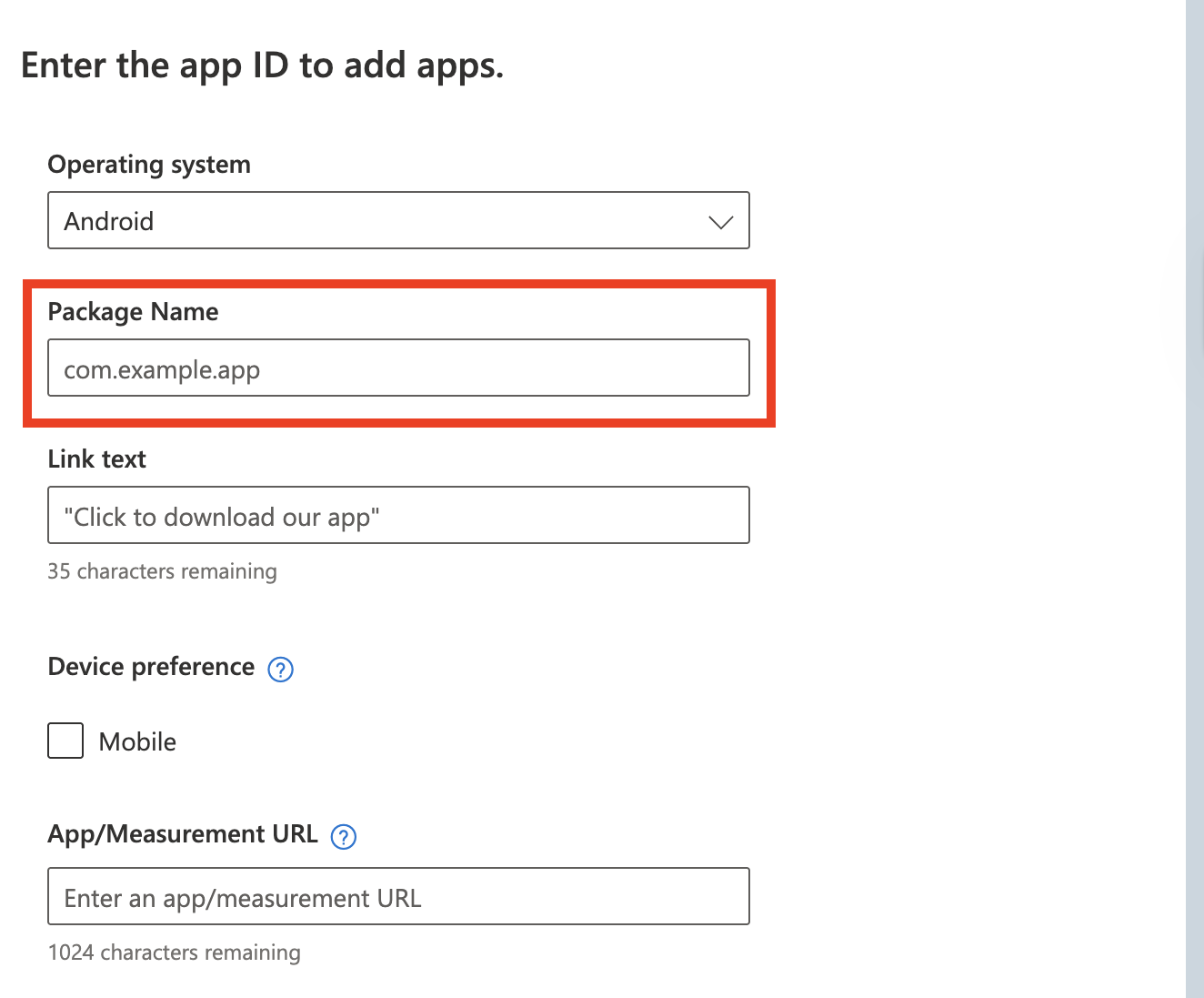Click the Device preference label
Viewport: 1204px width, 998px height.
click(x=151, y=667)
